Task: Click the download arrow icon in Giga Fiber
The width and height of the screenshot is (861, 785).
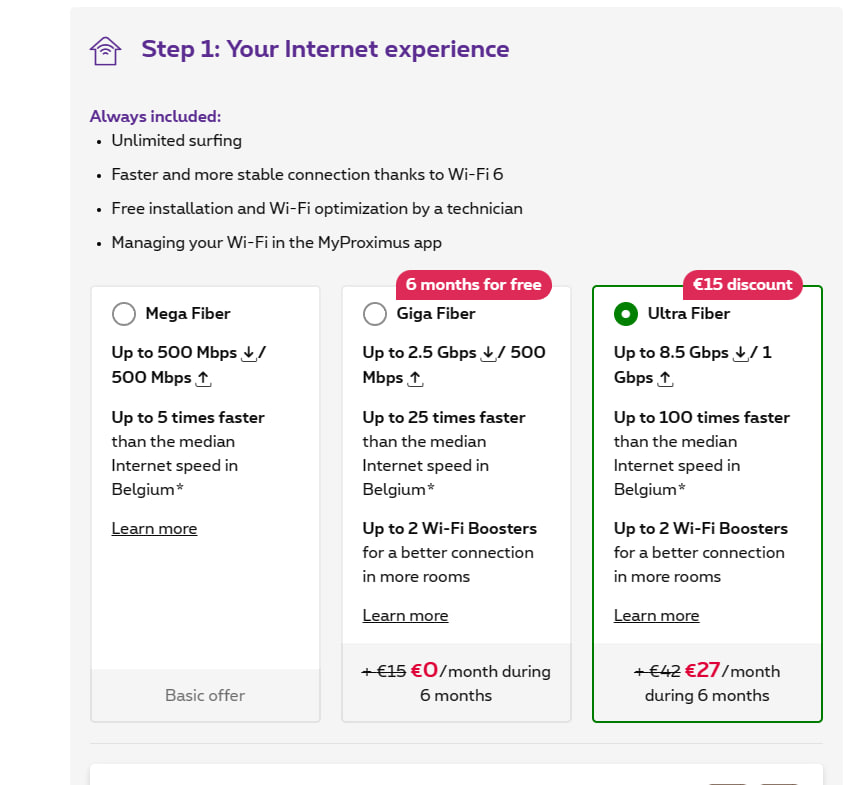Action: coord(489,353)
